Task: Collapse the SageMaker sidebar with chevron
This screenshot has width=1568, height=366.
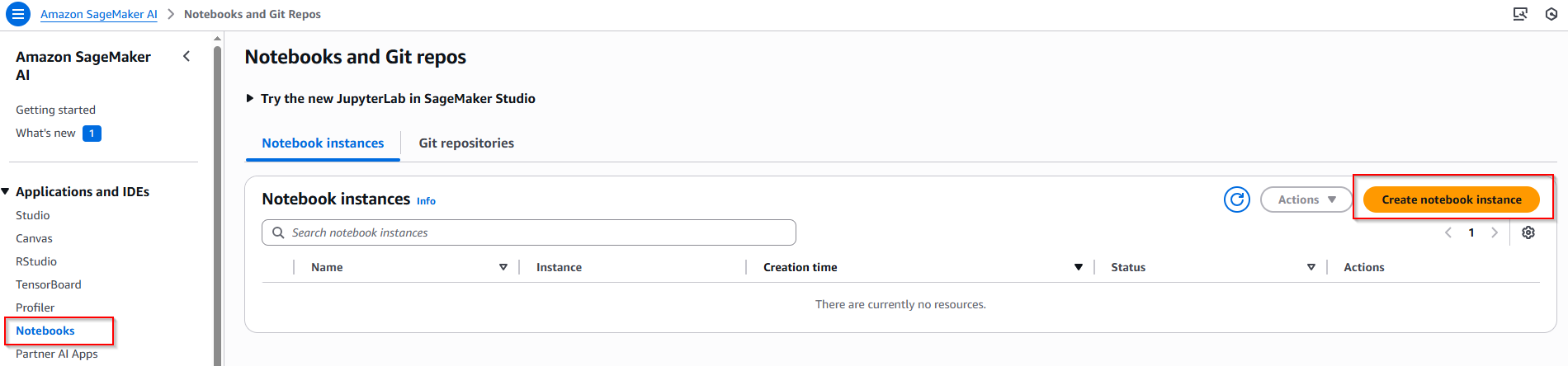Action: click(x=187, y=56)
